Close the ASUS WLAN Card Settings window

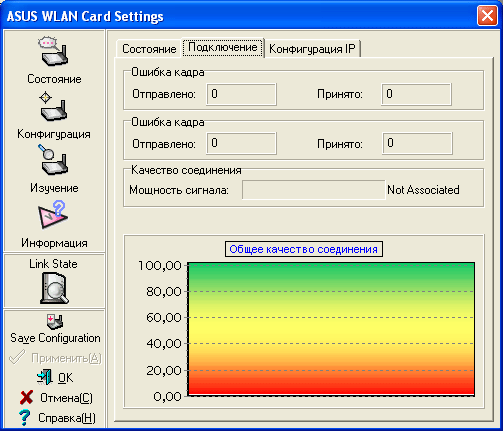click(x=487, y=16)
